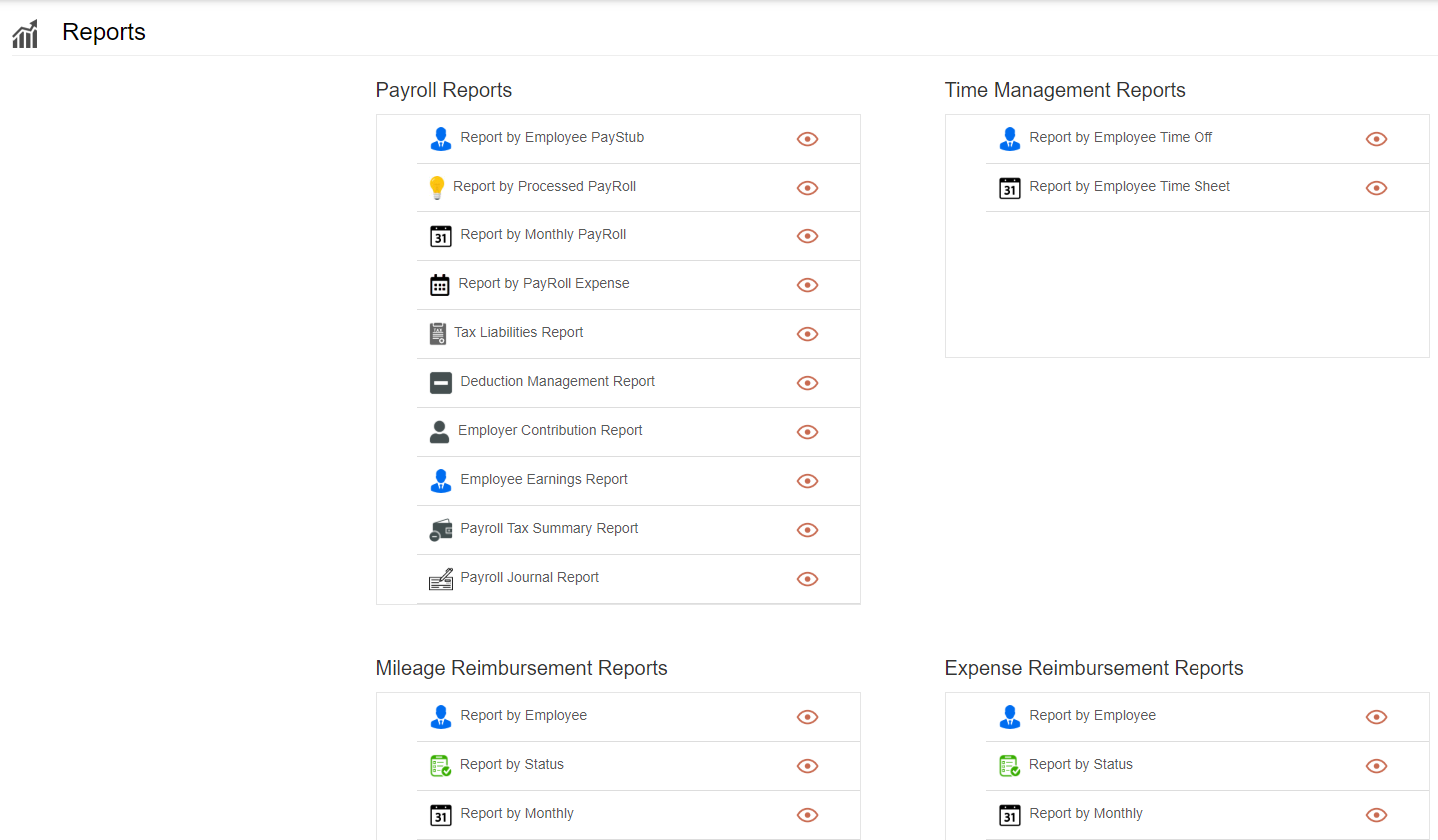This screenshot has width=1438, height=840.
Task: Open Report by Employee Time Sheet
Action: click(1129, 187)
